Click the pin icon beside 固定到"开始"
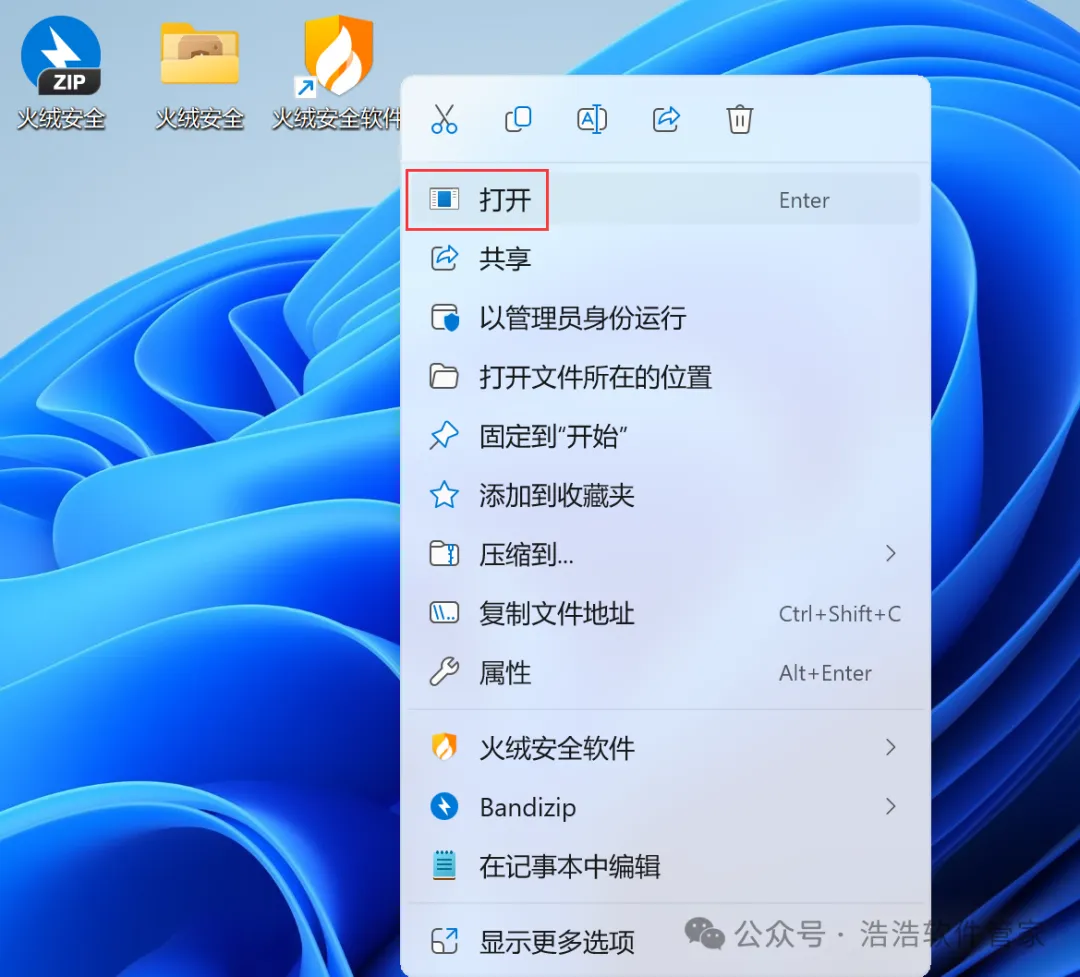 tap(444, 435)
